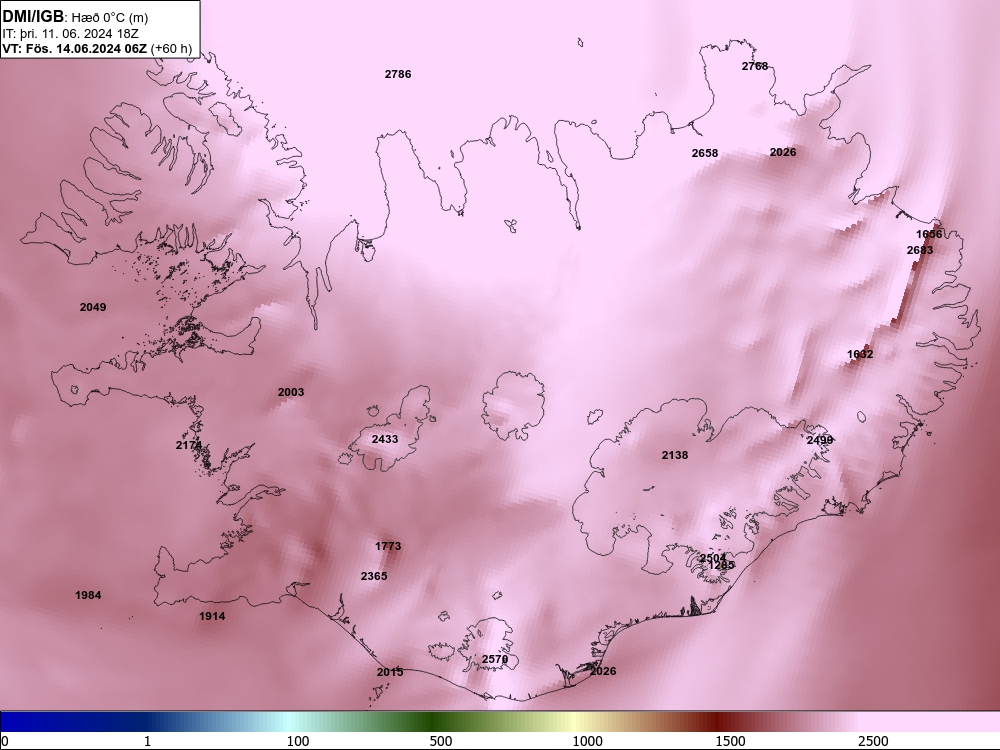Click the 'Hæð 0°C (m)' parameter label
The image size is (1000, 750).
tap(110, 18)
